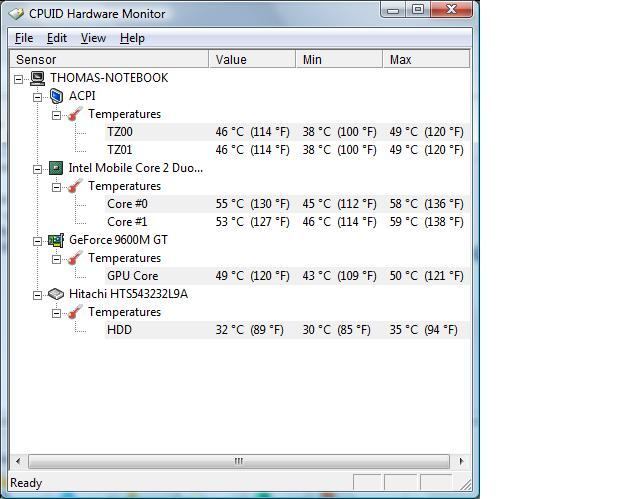The height and width of the screenshot is (499, 640).
Task: Select the THOMAS-NOTEBOOK tree item
Action: [109, 78]
